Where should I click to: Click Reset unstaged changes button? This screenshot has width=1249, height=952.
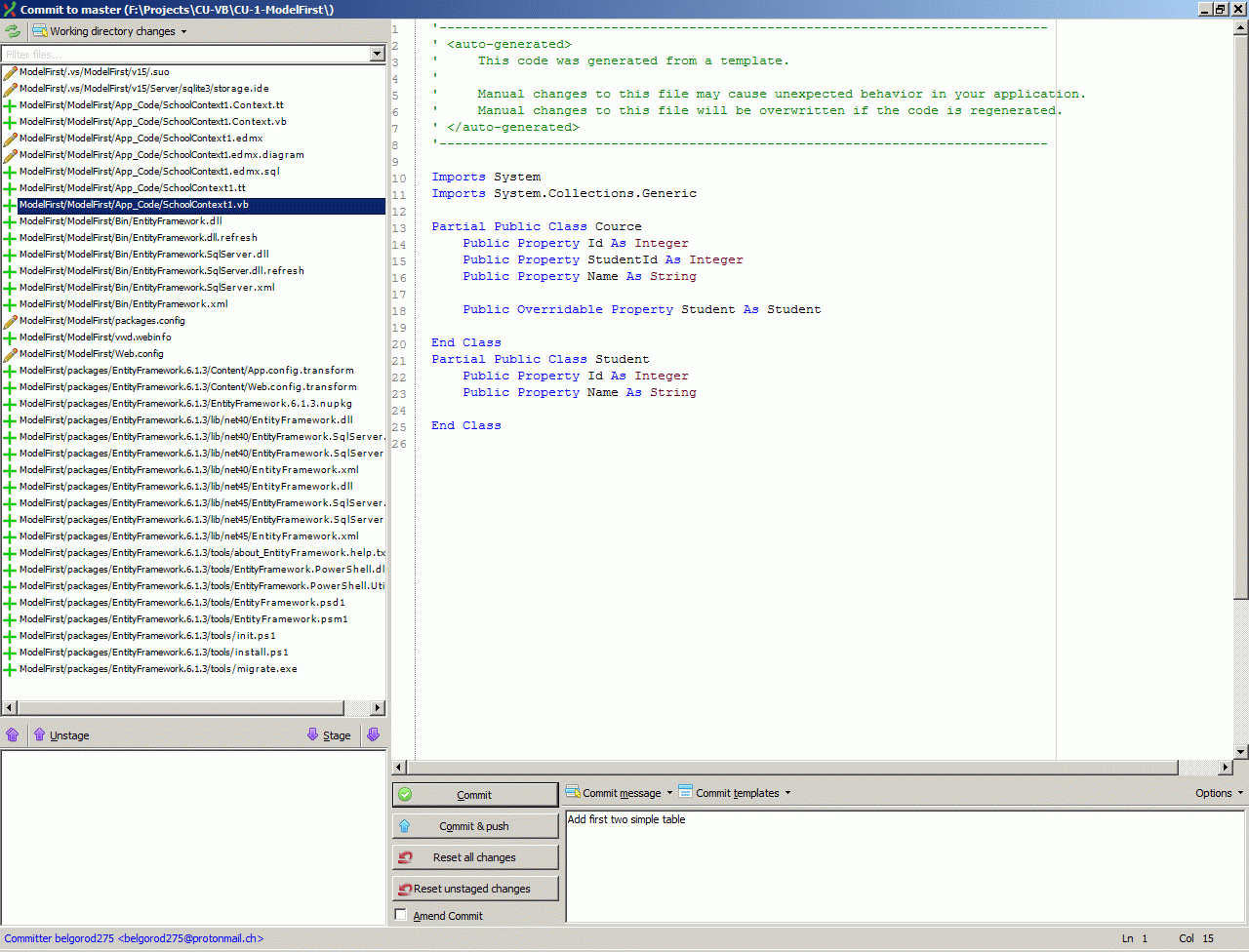tap(475, 889)
